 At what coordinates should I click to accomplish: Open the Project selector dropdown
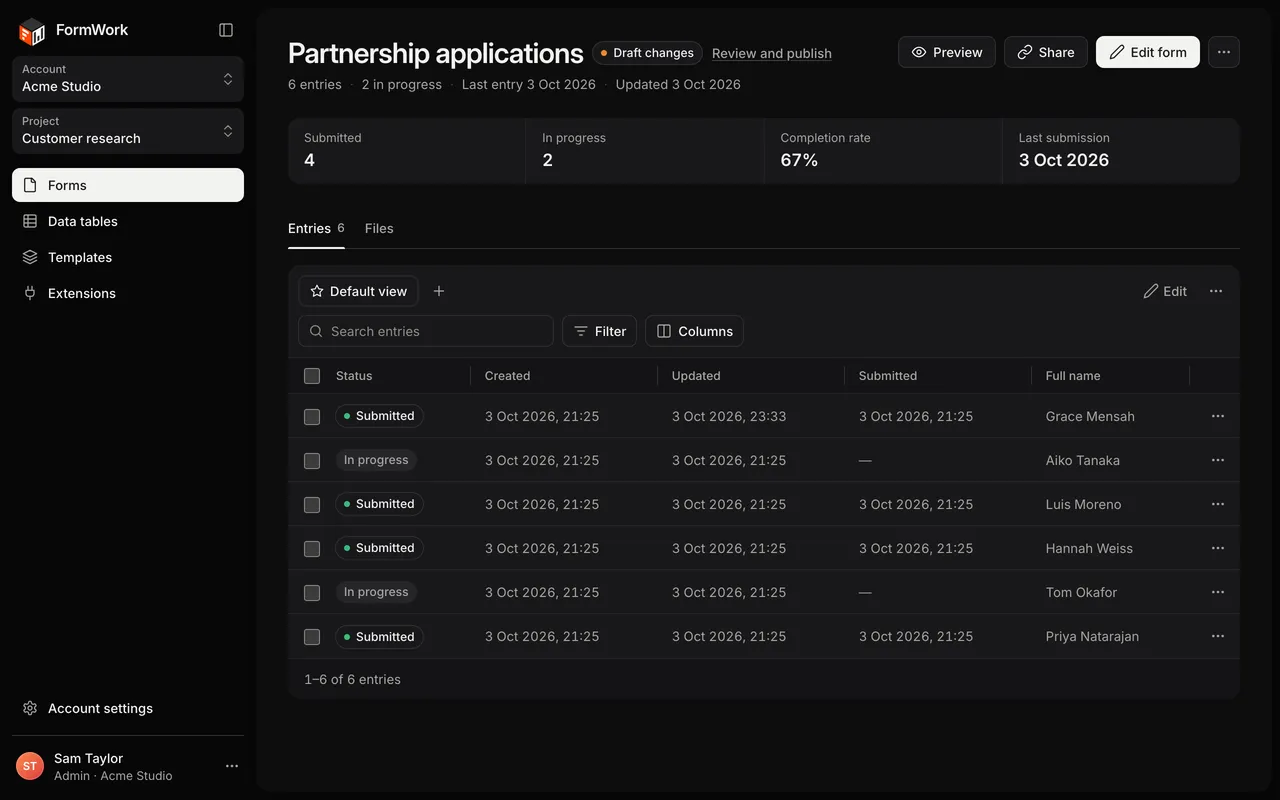point(128,130)
